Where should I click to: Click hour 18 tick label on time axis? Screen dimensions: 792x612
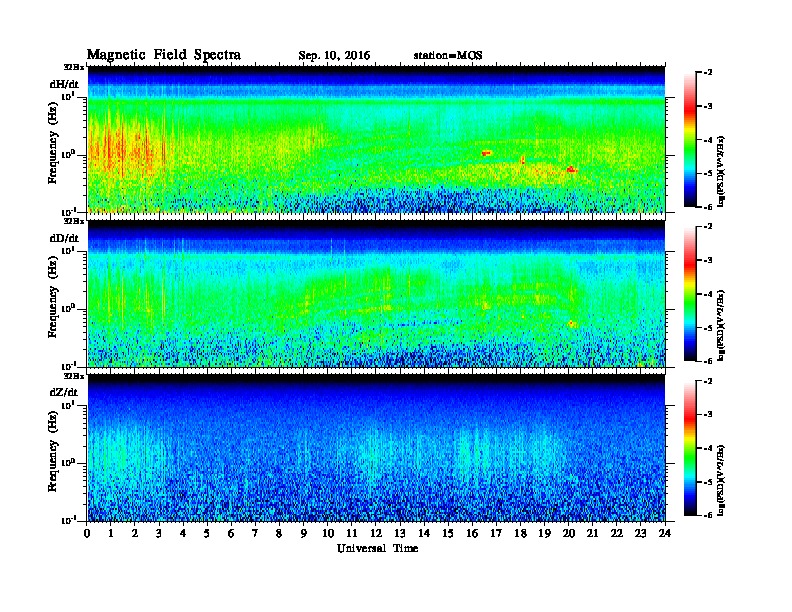click(x=520, y=534)
